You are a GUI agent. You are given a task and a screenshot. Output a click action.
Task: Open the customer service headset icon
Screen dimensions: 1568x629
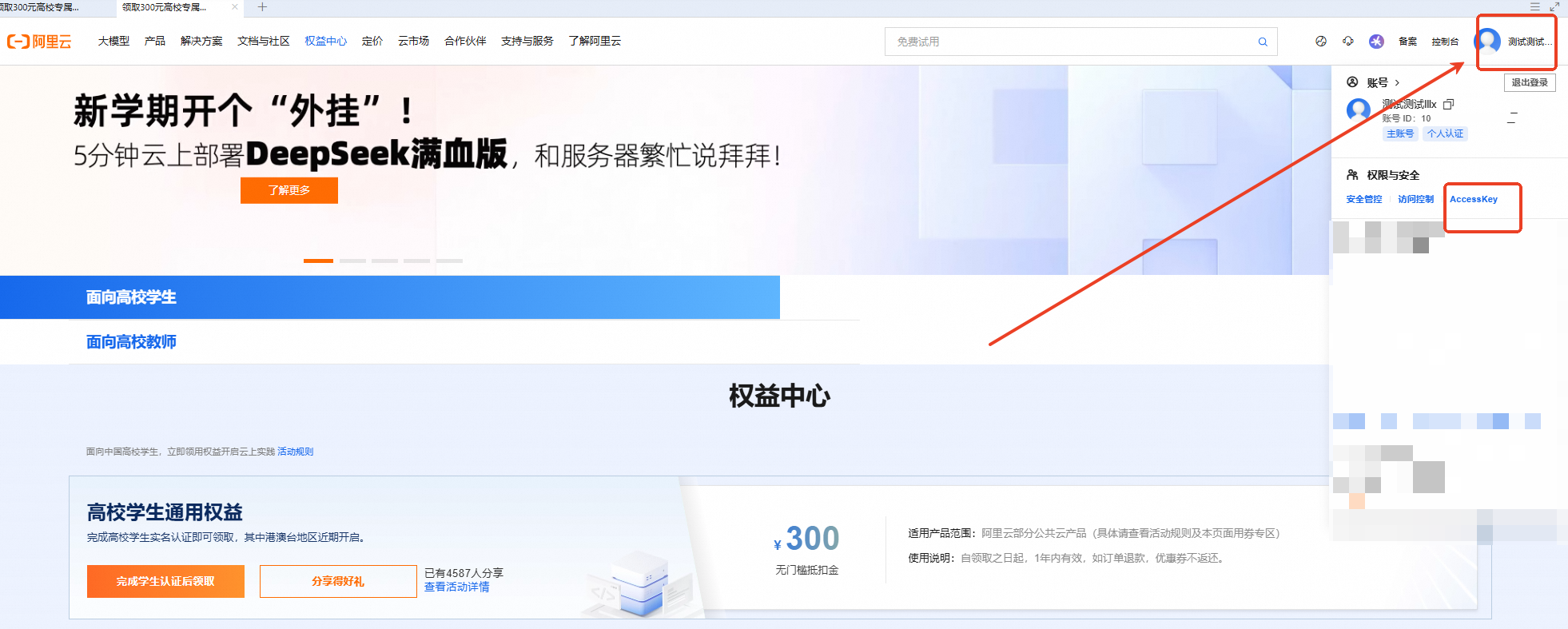pyautogui.click(x=1348, y=42)
